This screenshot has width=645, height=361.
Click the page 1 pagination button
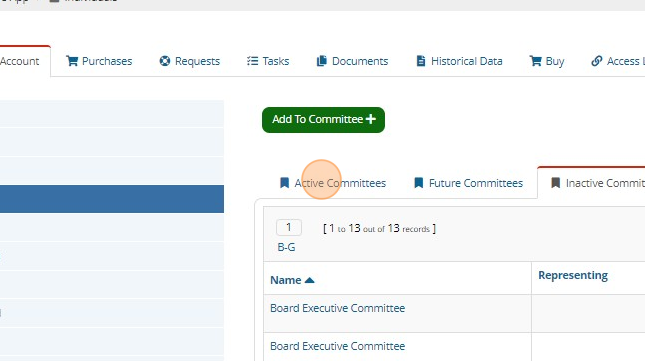point(289,227)
